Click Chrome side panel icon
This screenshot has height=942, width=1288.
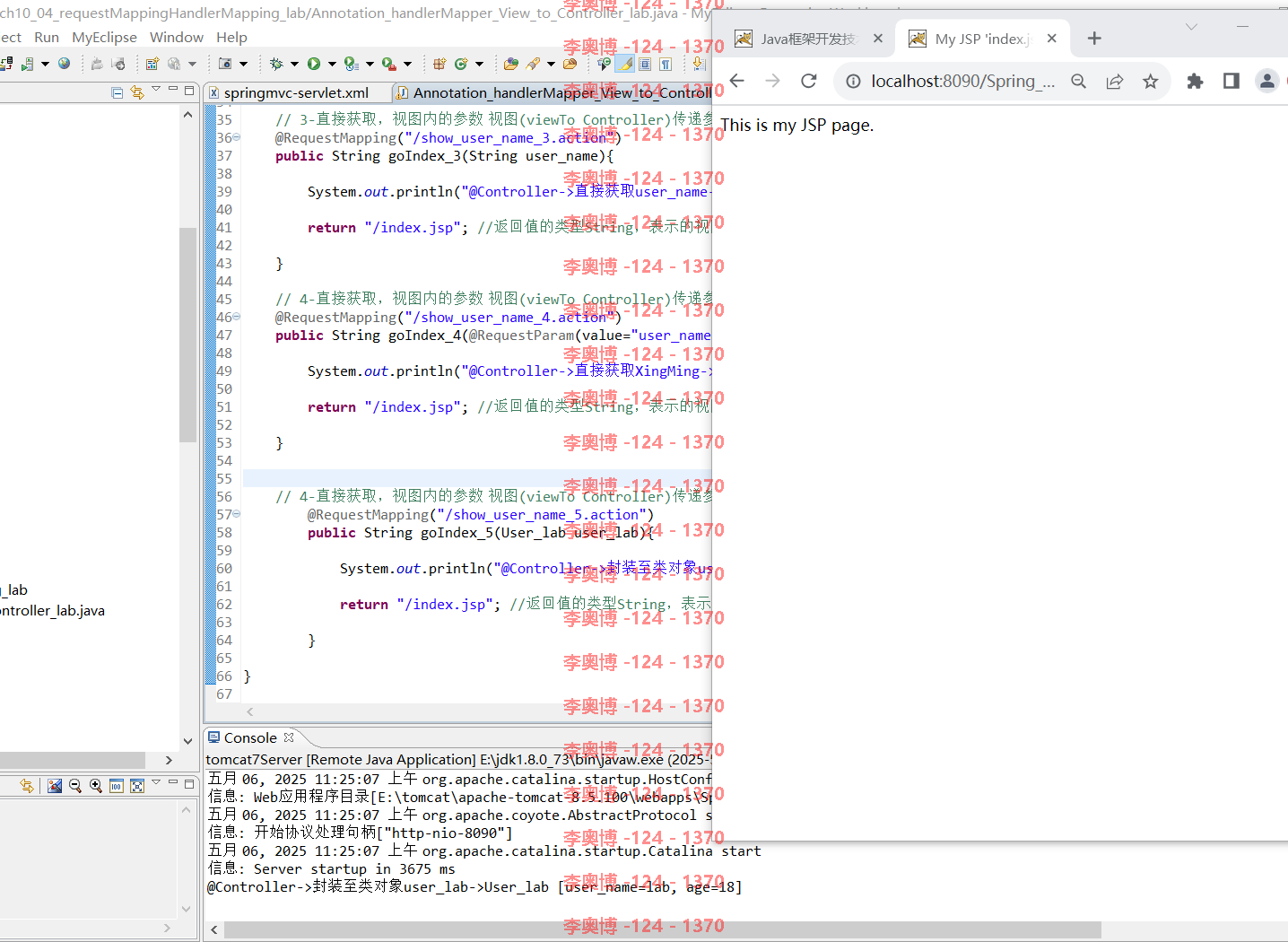point(1231,82)
